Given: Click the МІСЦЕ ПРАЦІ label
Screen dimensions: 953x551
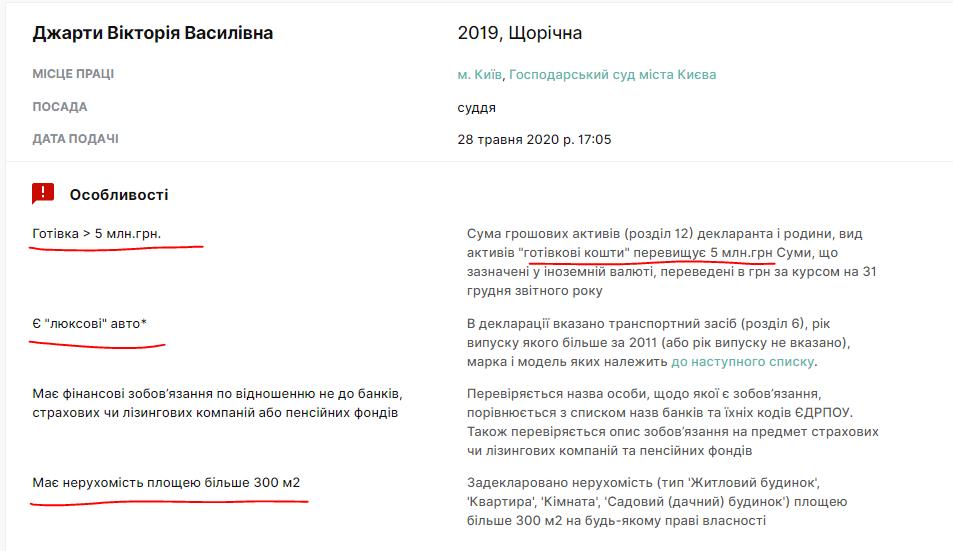Looking at the screenshot, I should tap(73, 74).
